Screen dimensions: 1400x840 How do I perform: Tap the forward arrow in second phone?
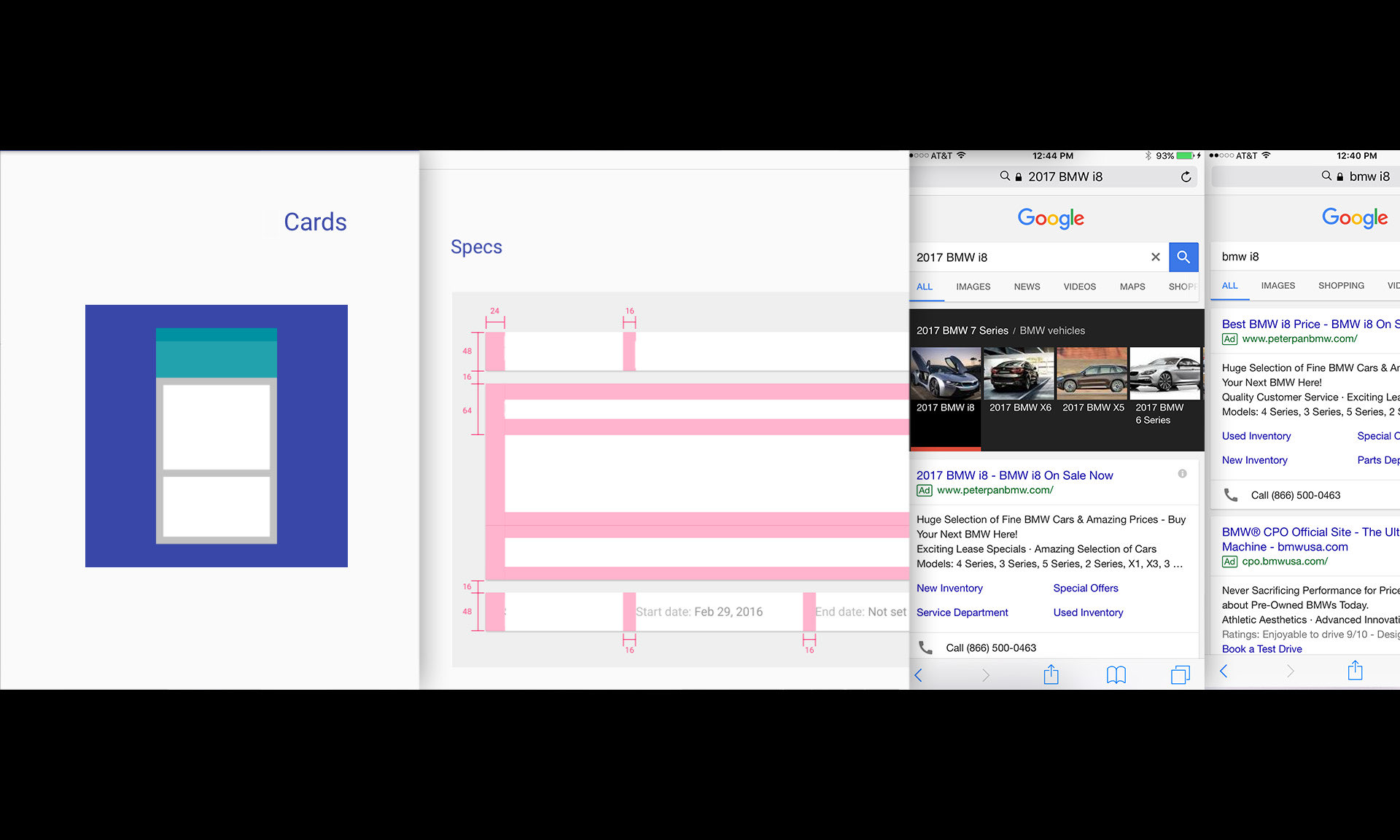[1290, 671]
